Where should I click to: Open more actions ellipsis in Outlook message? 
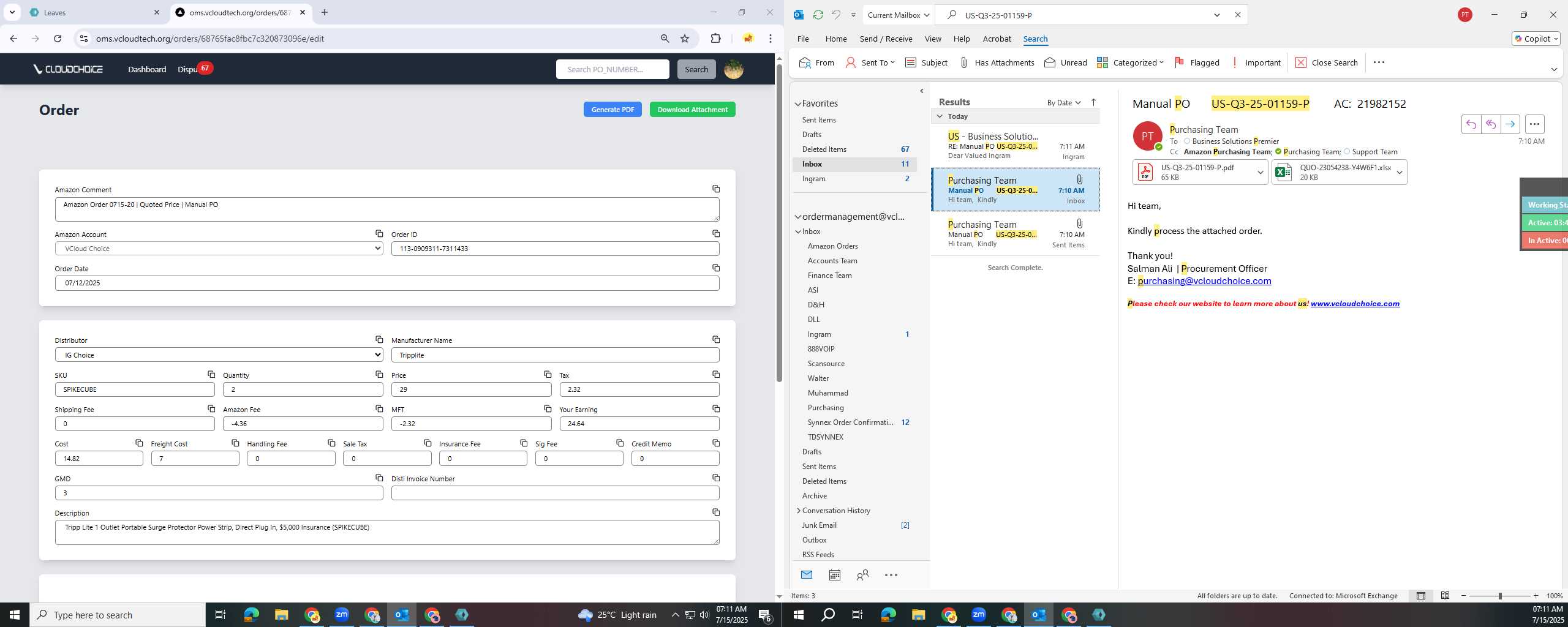1534,124
